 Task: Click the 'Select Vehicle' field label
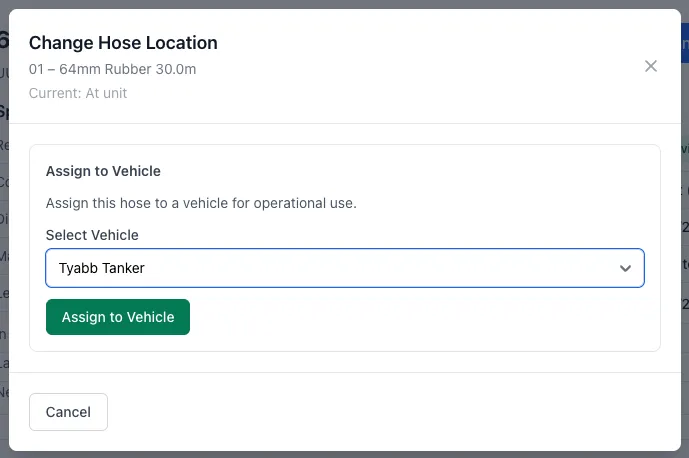click(92, 235)
